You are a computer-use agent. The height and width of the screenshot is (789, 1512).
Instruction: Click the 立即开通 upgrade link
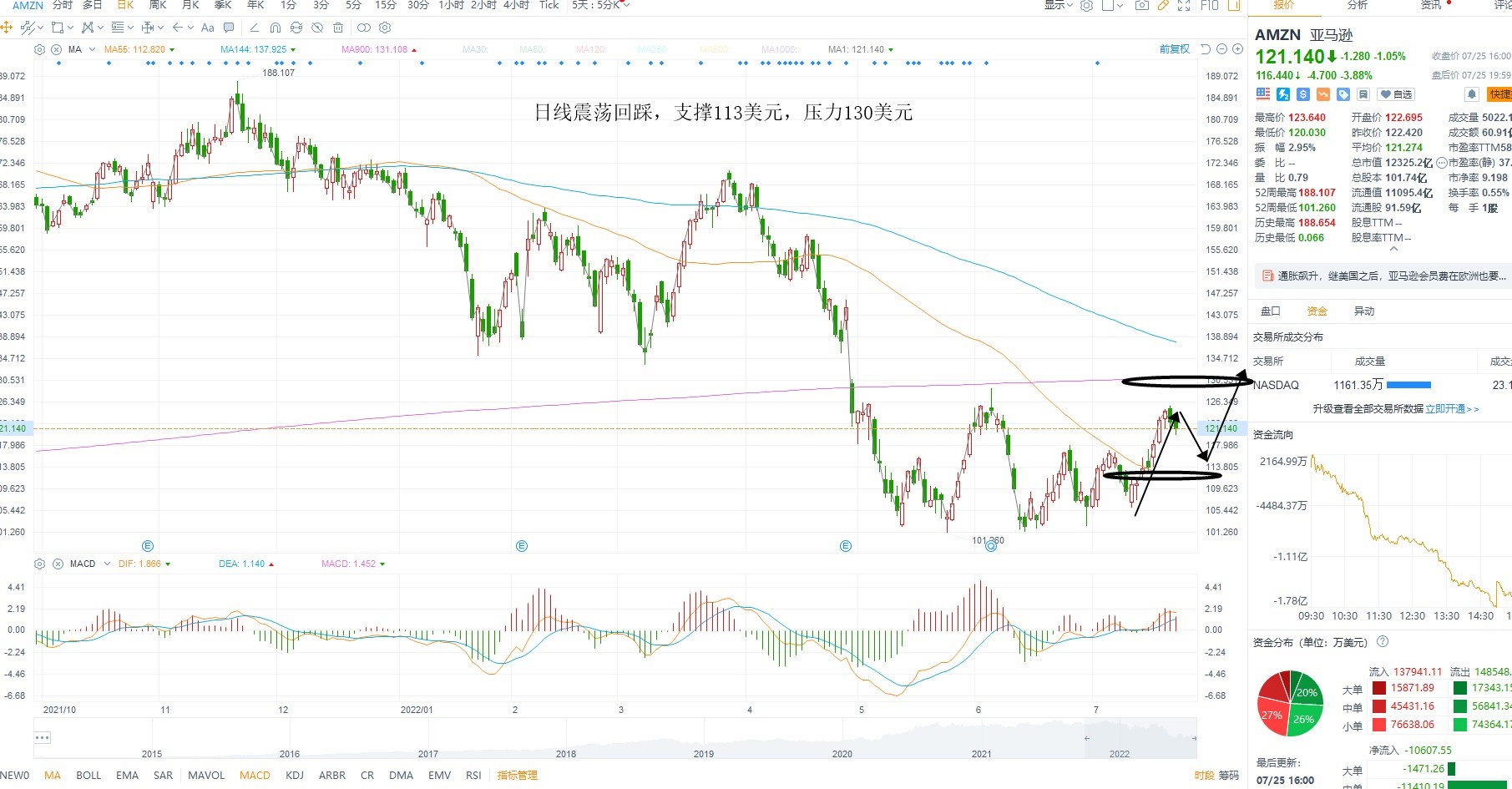1445,409
